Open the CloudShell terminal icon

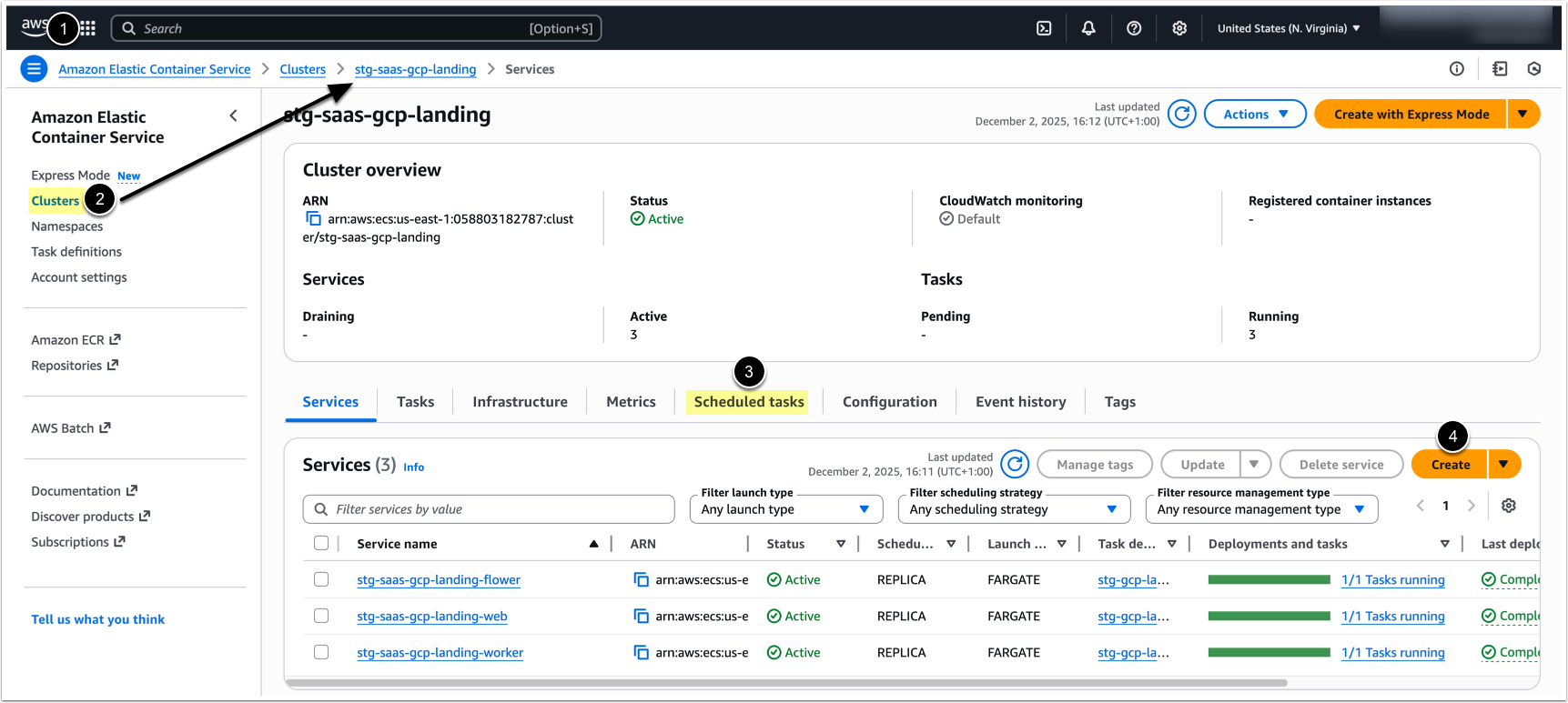[x=1044, y=28]
